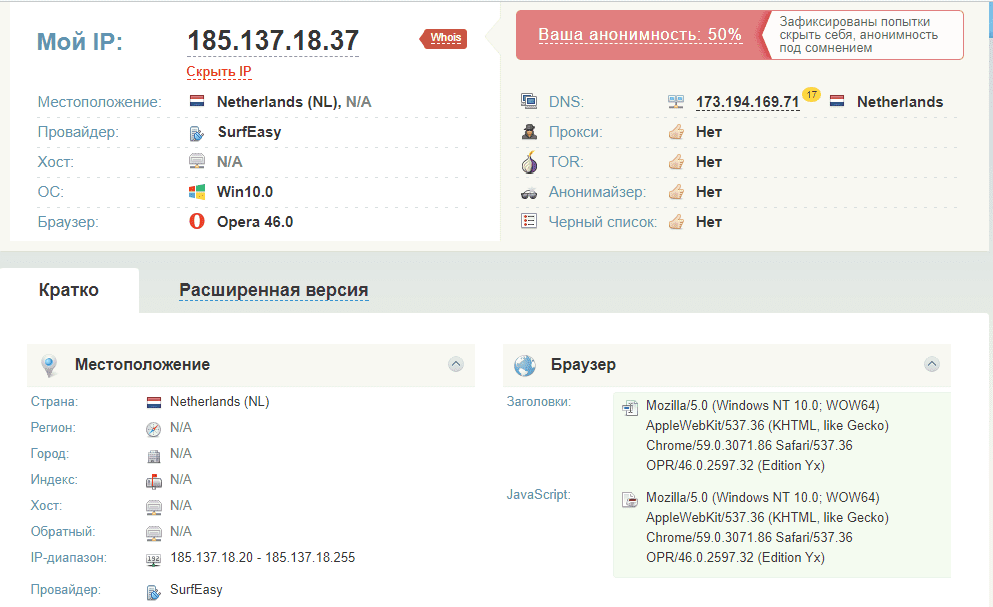This screenshot has height=607, width=993.
Task: Click the Регион compass icon
Action: click(153, 429)
